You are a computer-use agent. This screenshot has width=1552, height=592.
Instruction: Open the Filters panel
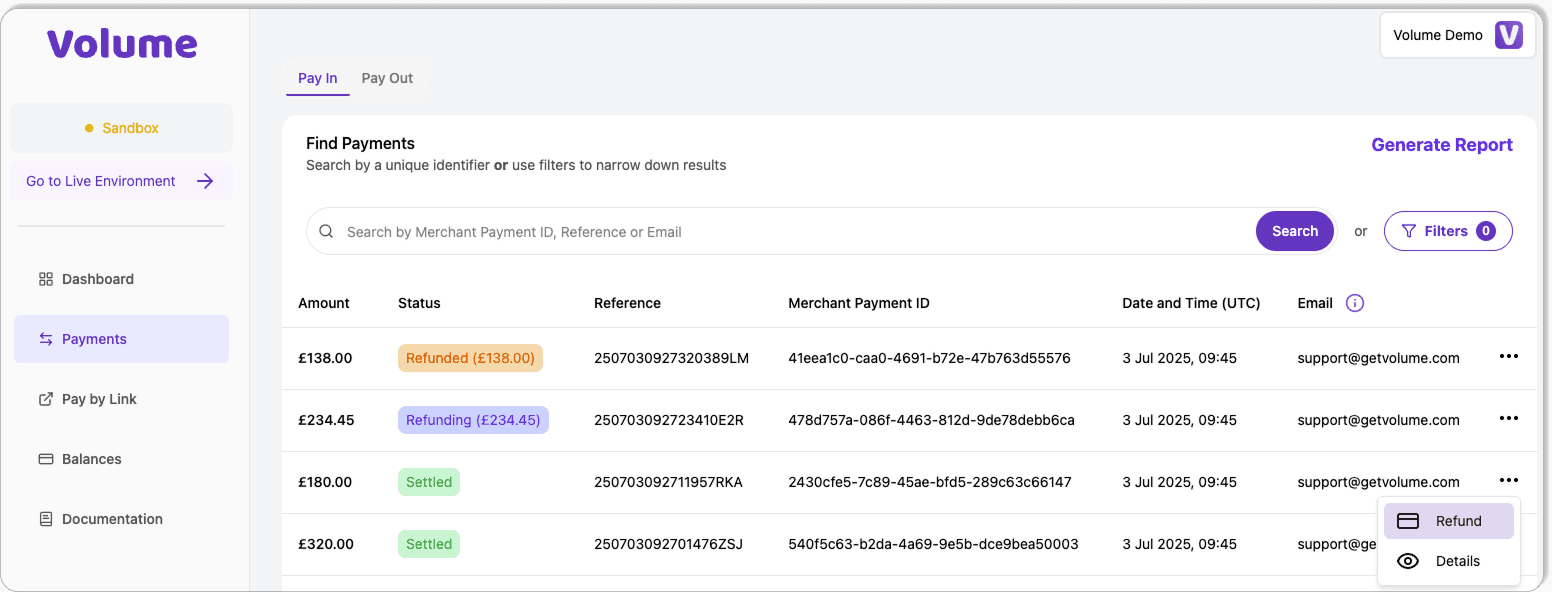click(x=1448, y=231)
